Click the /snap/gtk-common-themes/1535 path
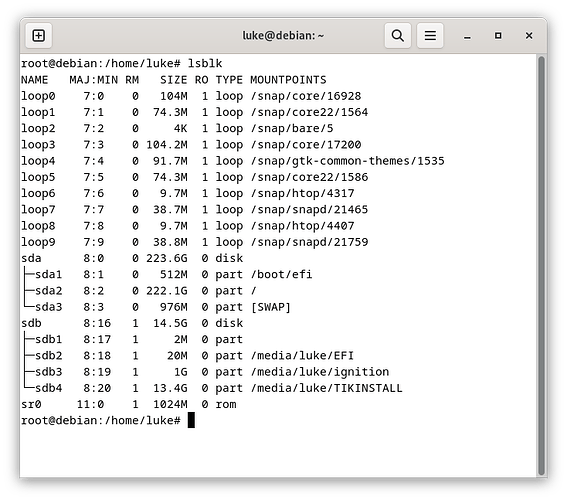 point(347,161)
